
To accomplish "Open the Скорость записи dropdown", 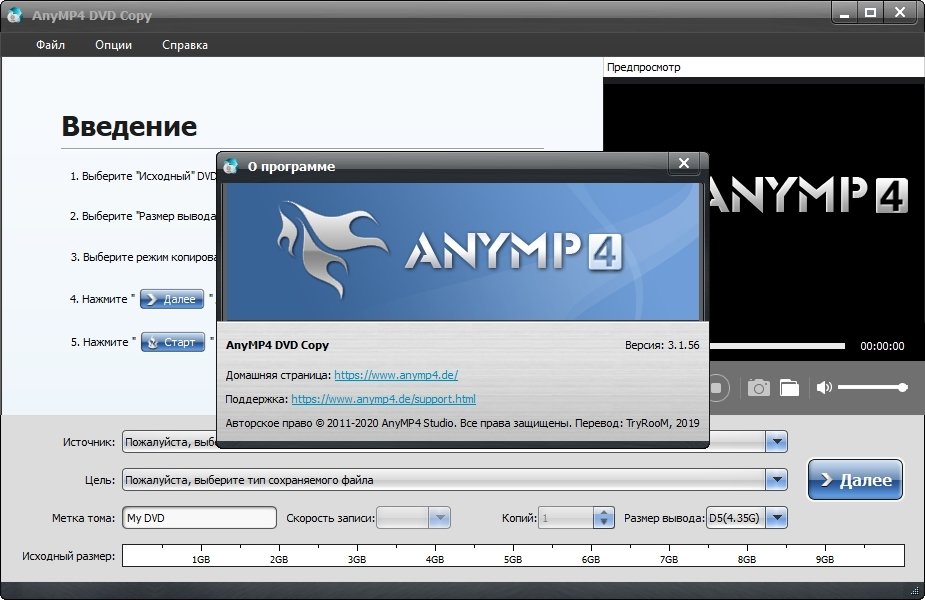I will point(439,518).
